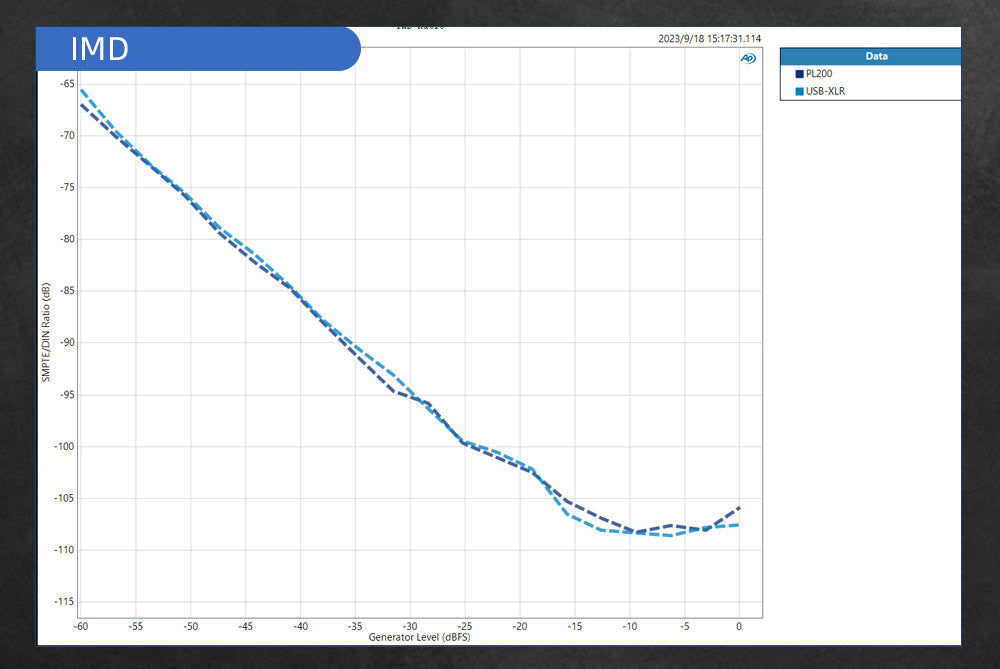Image resolution: width=1000 pixels, height=669 pixels.
Task: Click the 2023/9/18 timestamp text
Action: pyautogui.click(x=709, y=39)
